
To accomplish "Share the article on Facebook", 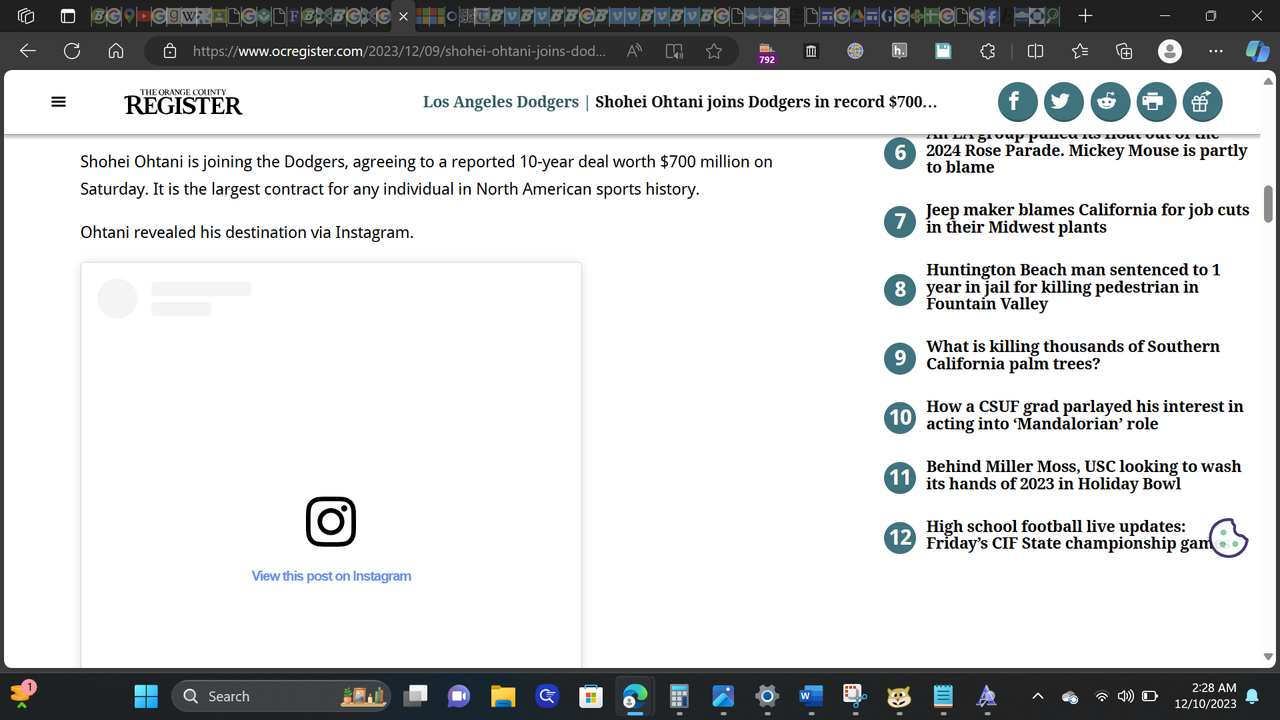I will 1016,102.
